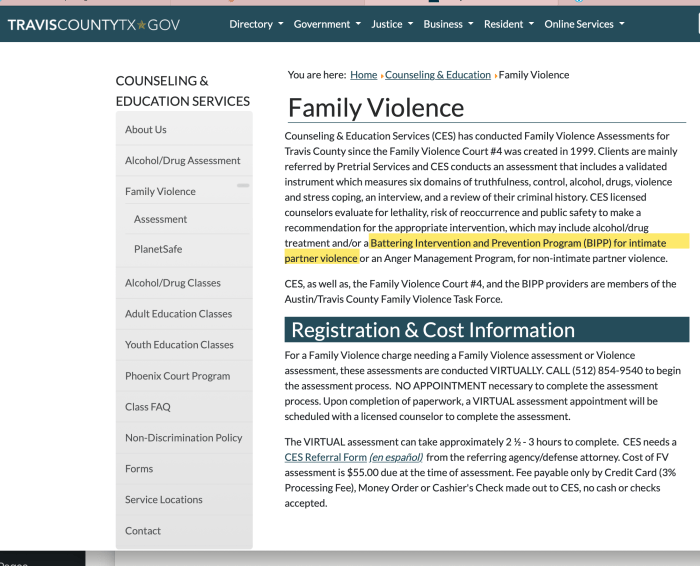
Task: Expand the Business navigation dropdown
Action: point(448,24)
